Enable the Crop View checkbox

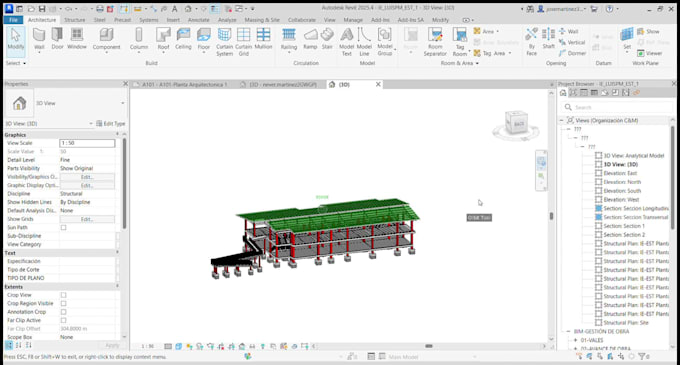pyautogui.click(x=63, y=295)
